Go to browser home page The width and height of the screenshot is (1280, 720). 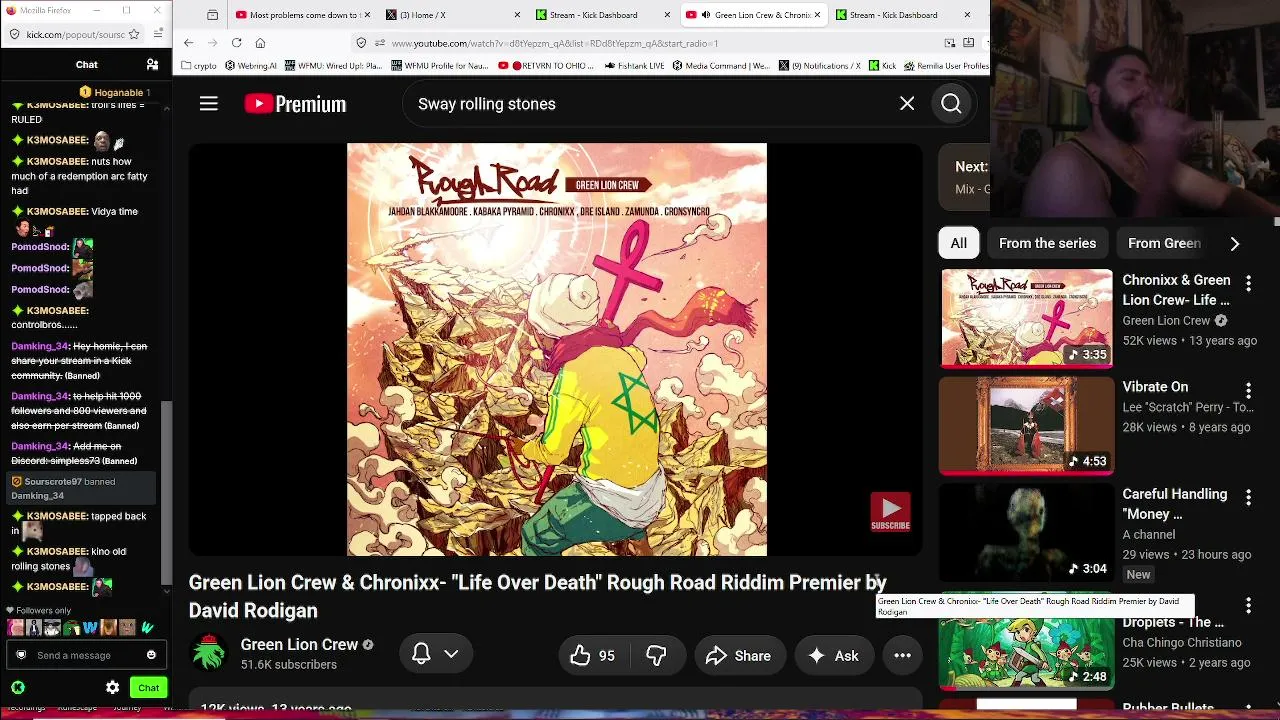260,43
